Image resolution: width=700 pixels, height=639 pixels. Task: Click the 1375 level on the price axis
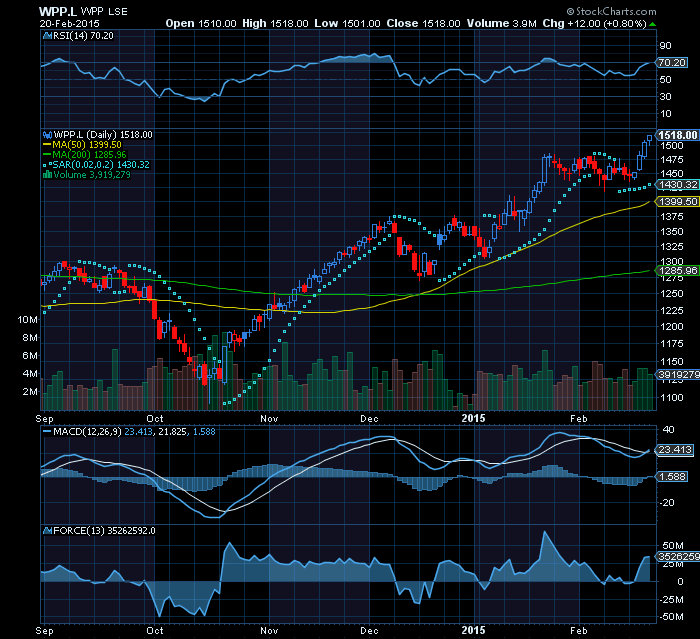[x=672, y=217]
